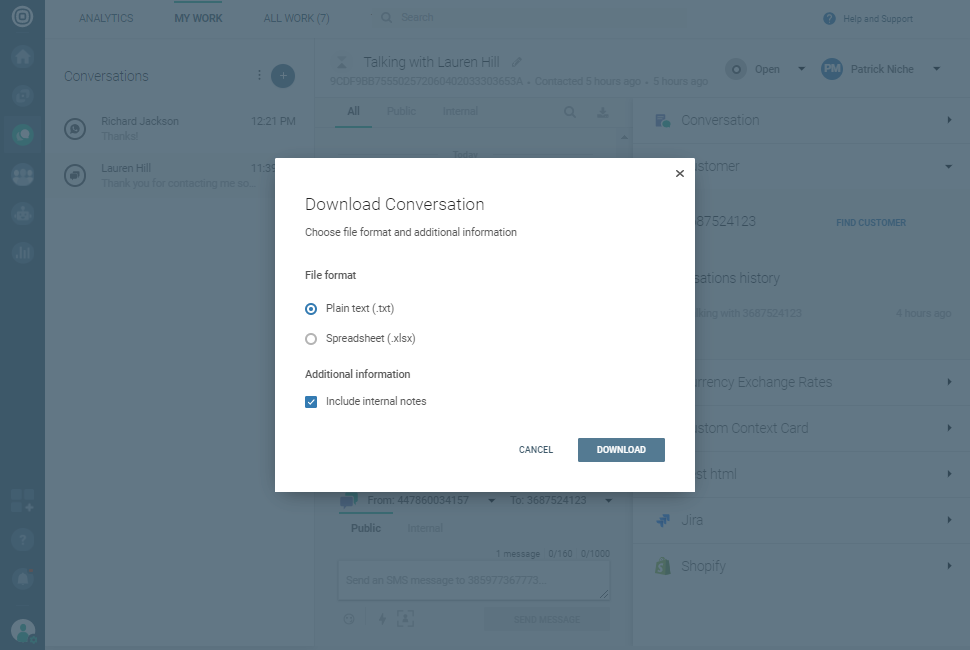Expand the Shopify panel
This screenshot has height=650, width=970.
click(x=948, y=566)
